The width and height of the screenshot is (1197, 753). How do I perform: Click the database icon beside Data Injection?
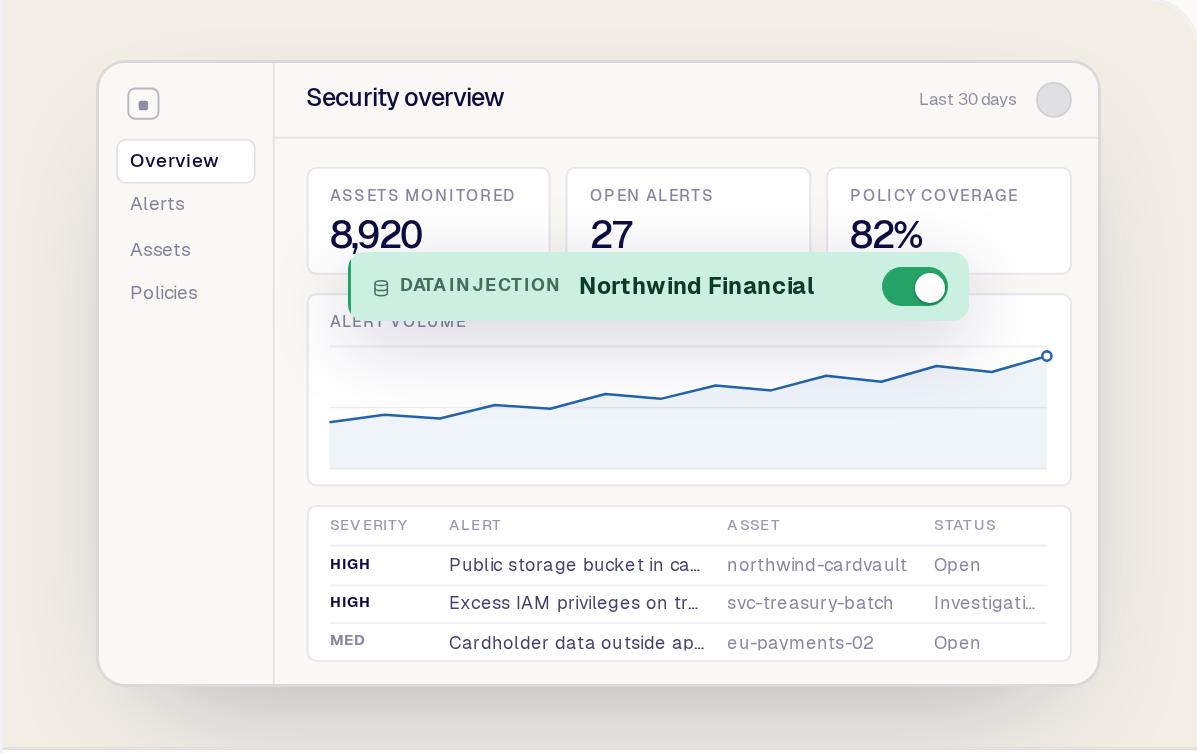(381, 288)
